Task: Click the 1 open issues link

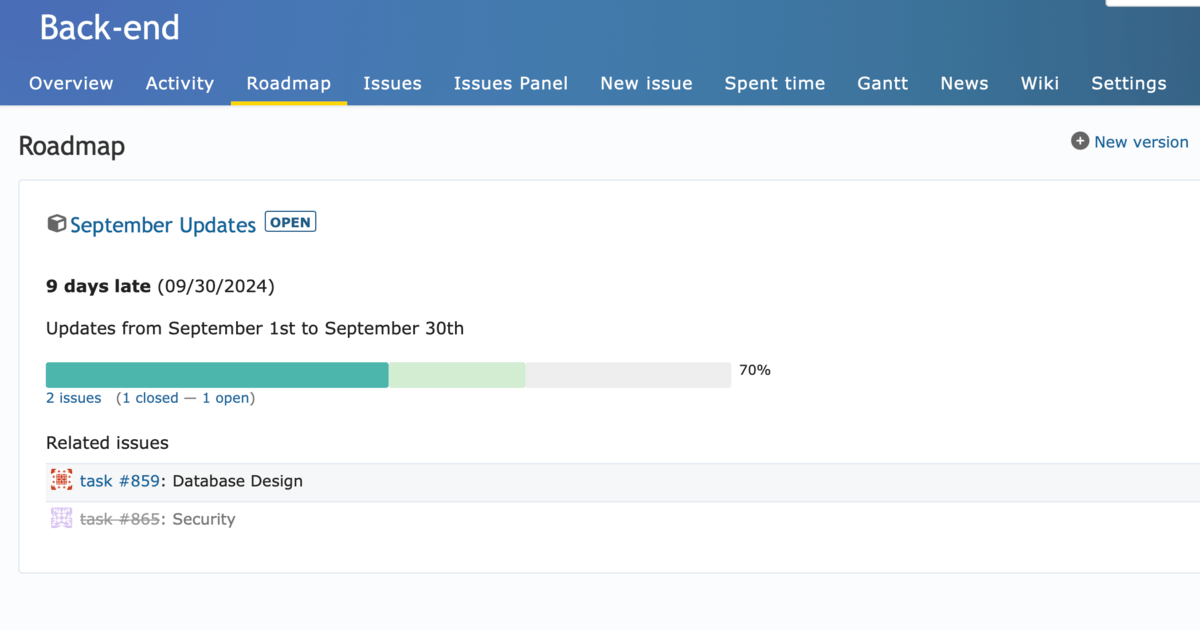Action: (x=227, y=398)
